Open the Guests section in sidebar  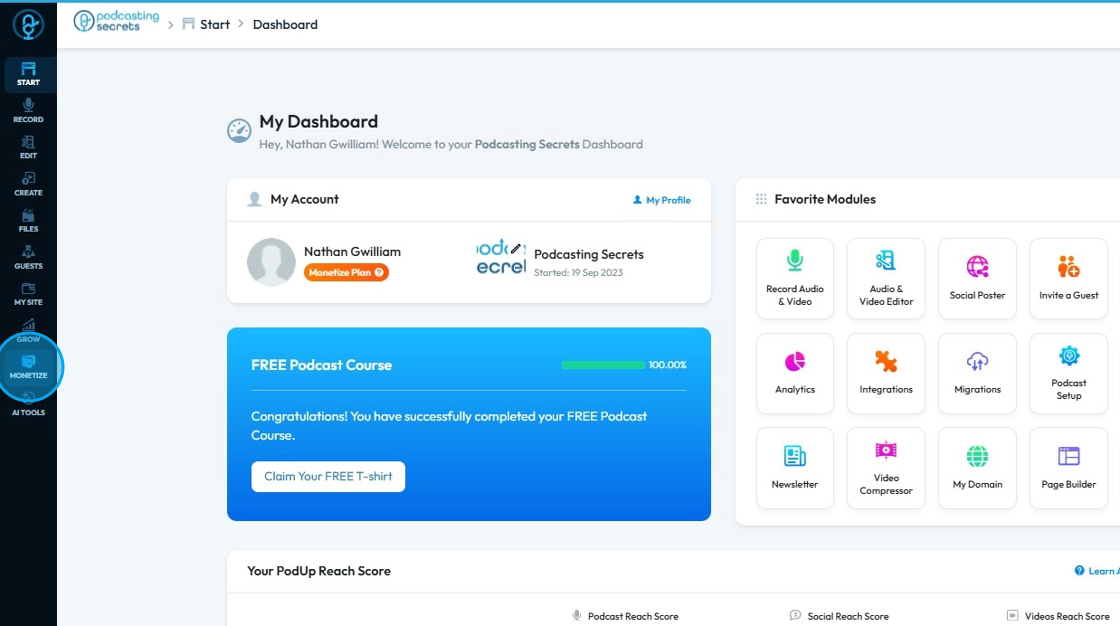(29, 257)
